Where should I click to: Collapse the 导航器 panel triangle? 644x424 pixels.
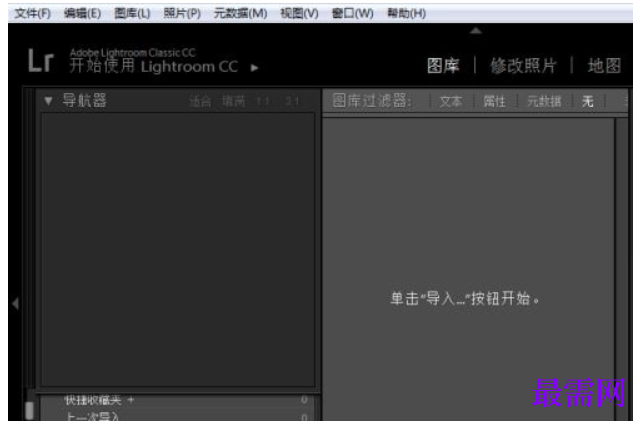point(48,101)
